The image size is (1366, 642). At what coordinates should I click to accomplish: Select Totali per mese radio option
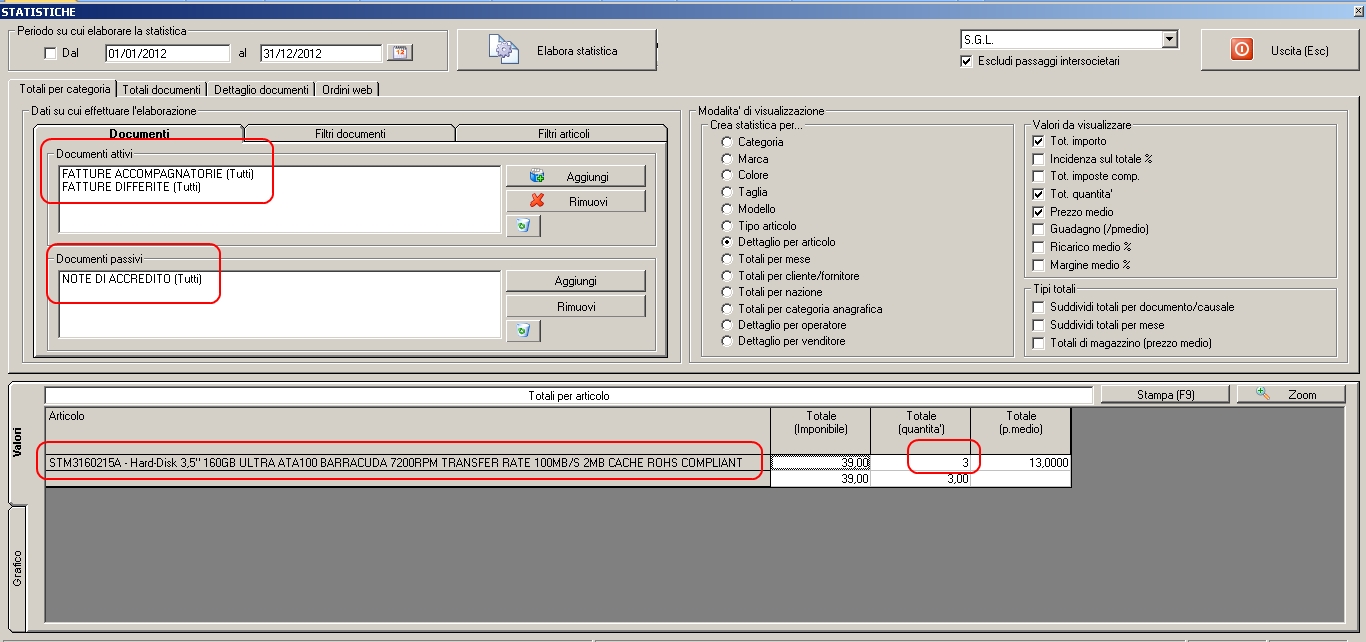point(727,259)
